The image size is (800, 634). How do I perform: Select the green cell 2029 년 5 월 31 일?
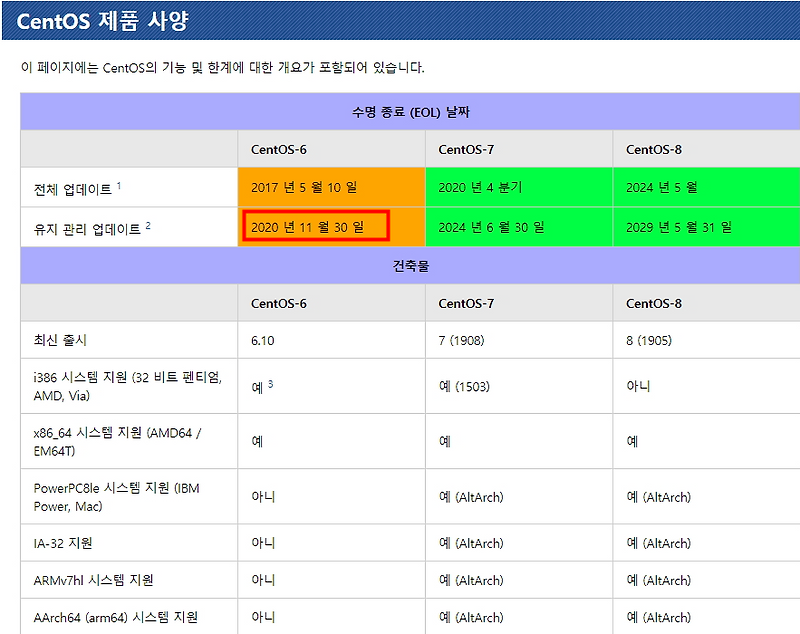pyautogui.click(x=679, y=226)
